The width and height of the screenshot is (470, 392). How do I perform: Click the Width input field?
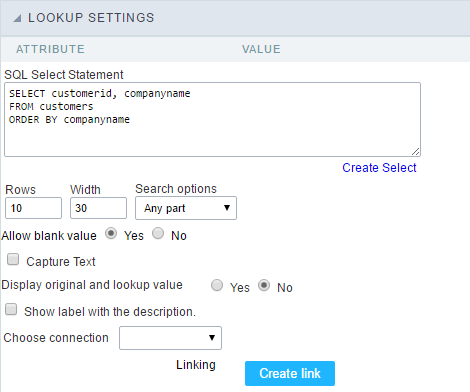pos(98,208)
